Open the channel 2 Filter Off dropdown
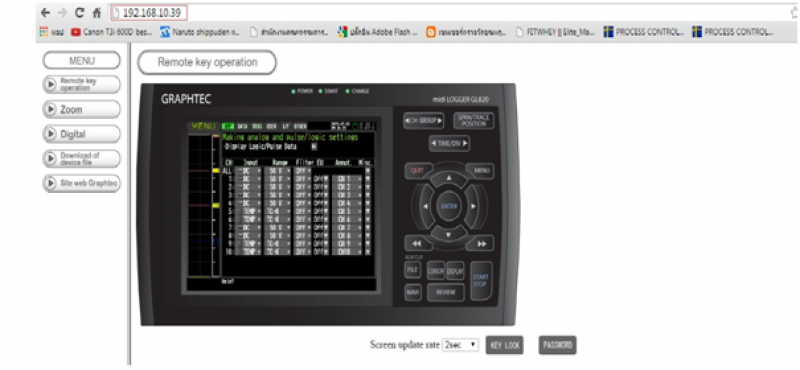 point(303,187)
